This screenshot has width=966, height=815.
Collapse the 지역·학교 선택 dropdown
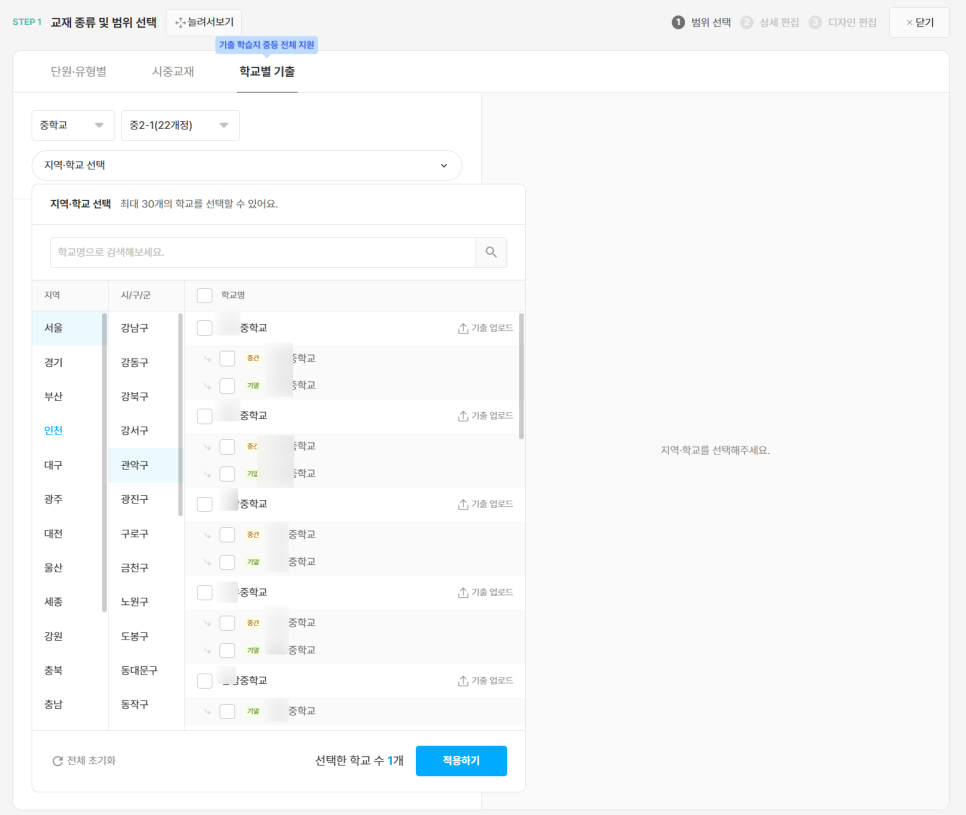pos(246,166)
